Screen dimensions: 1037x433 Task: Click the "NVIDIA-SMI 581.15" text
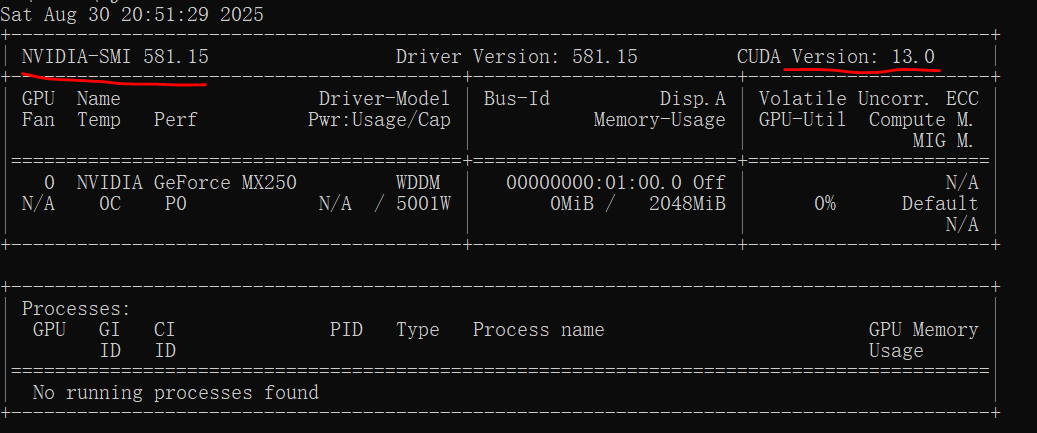point(115,57)
